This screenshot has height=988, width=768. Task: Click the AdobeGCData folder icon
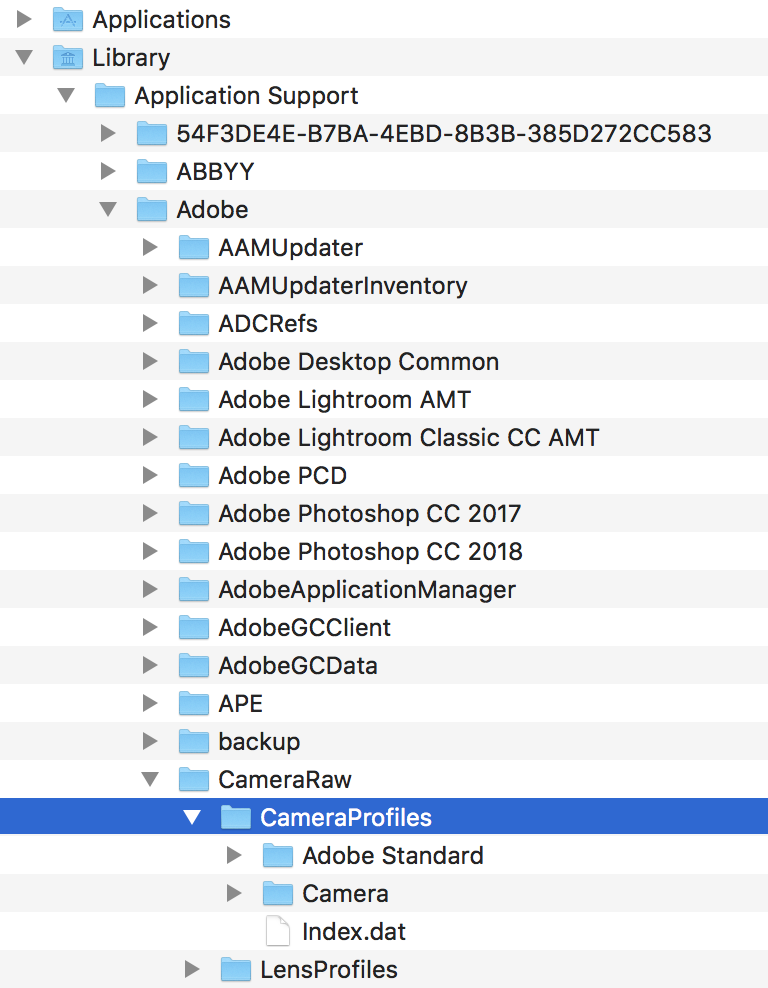tap(194, 665)
